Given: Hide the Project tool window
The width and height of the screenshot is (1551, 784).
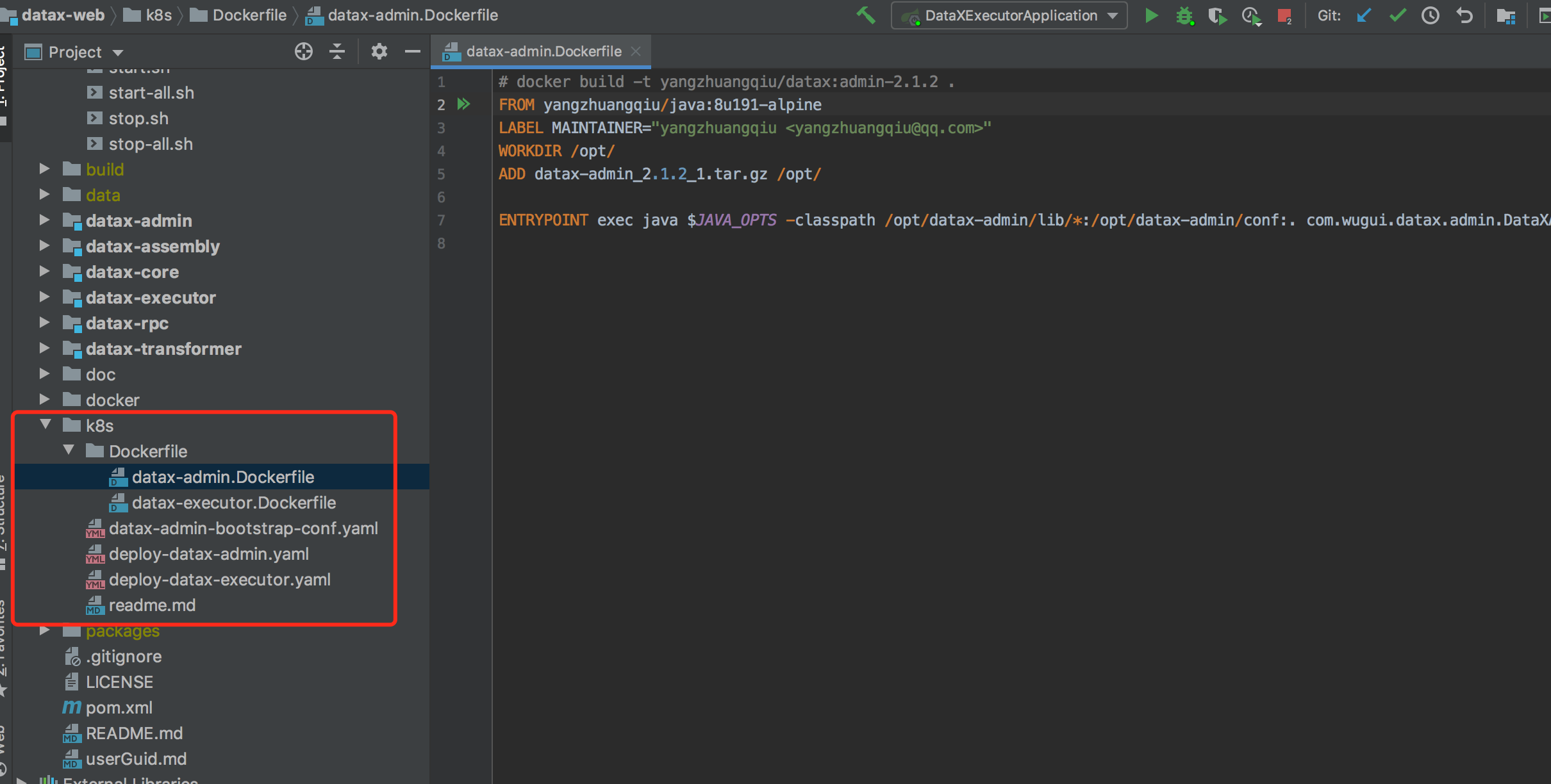Looking at the screenshot, I should pos(412,51).
